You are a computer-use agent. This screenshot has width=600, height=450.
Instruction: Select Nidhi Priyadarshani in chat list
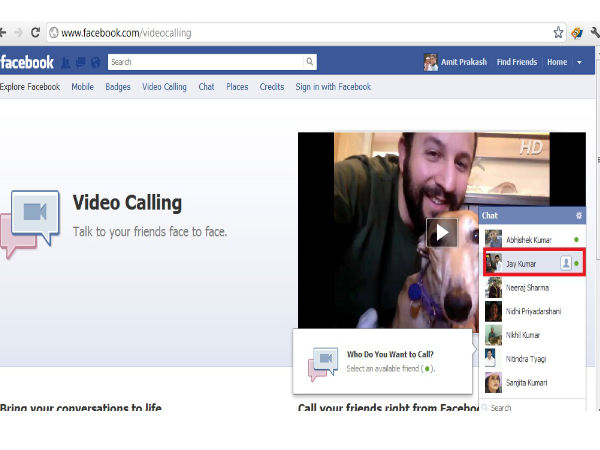pyautogui.click(x=533, y=311)
